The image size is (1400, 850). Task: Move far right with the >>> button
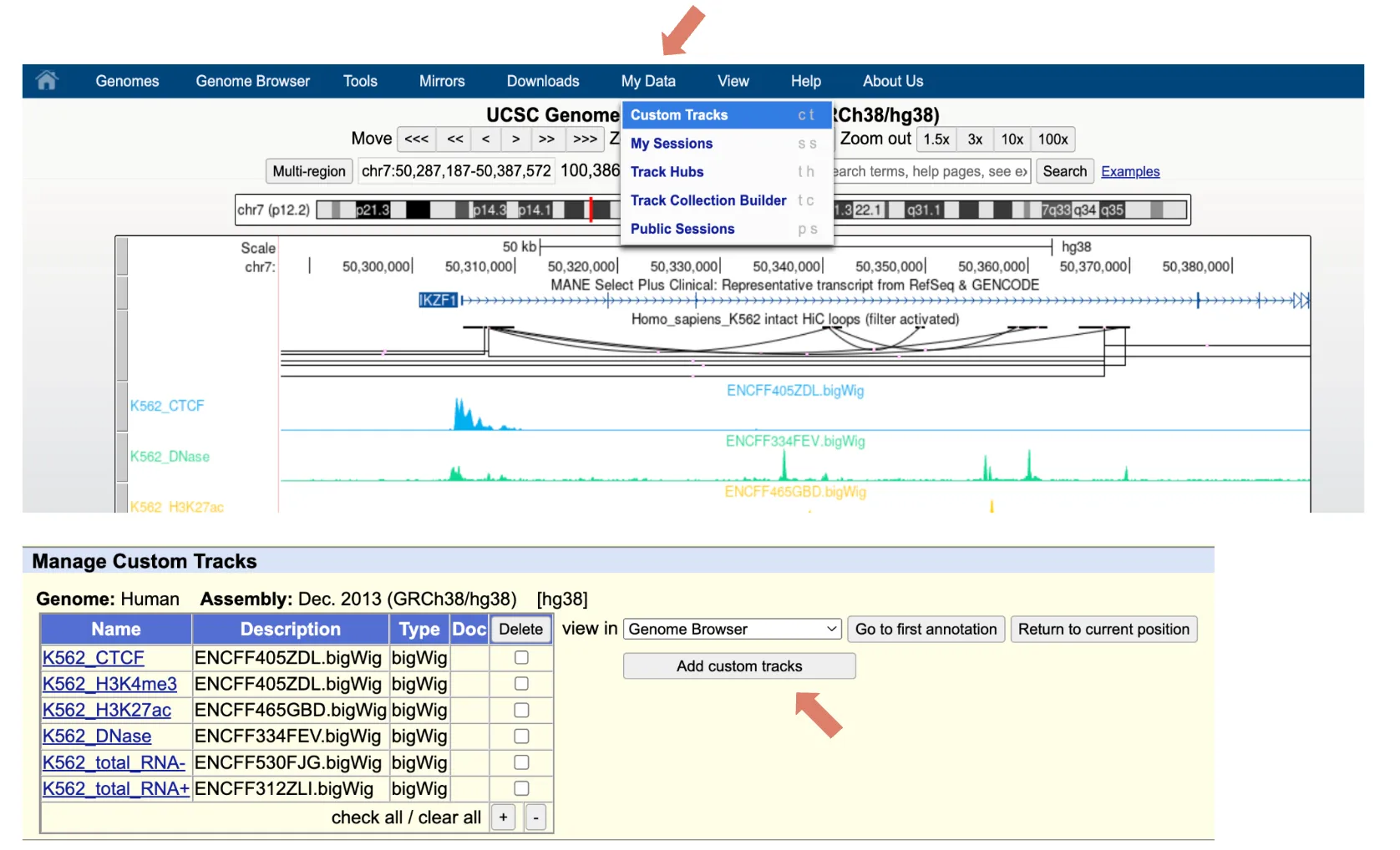point(585,139)
